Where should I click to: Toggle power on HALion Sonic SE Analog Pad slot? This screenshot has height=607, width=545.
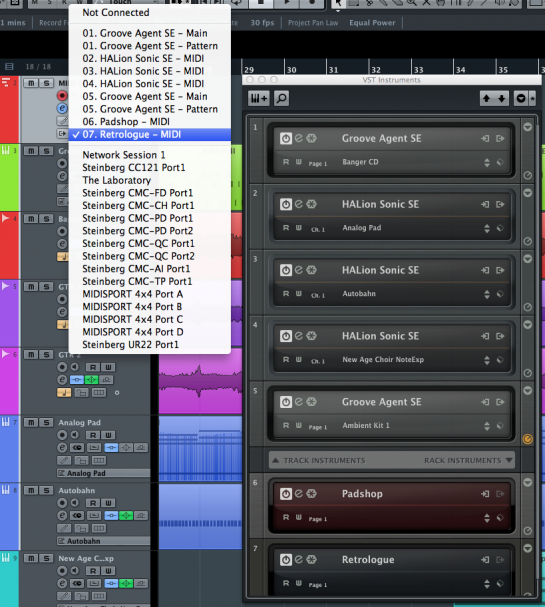pyautogui.click(x=286, y=204)
